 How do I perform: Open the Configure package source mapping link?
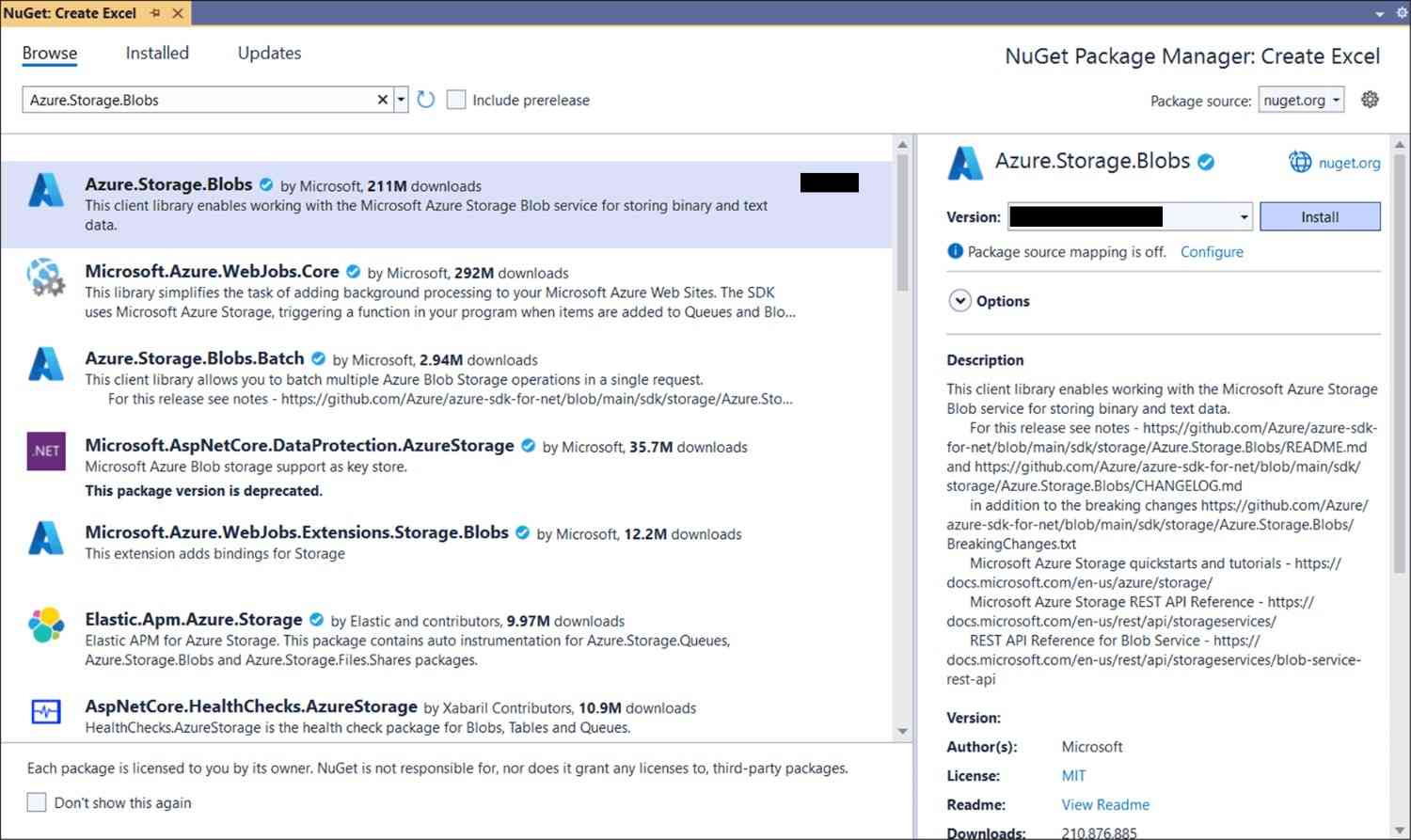coord(1212,252)
